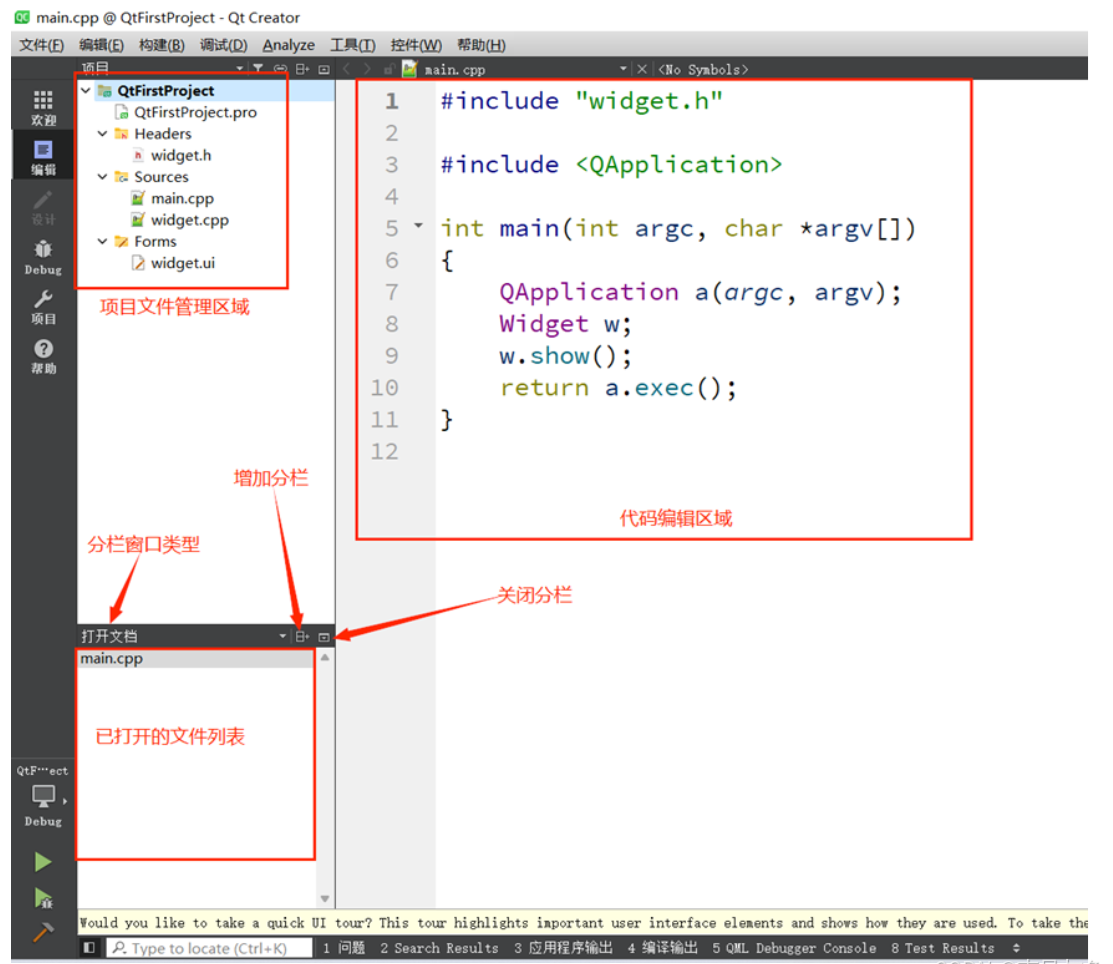Open the 3 应用程序输出 pane
Image resolution: width=1113 pixels, height=964 pixels.
563,948
